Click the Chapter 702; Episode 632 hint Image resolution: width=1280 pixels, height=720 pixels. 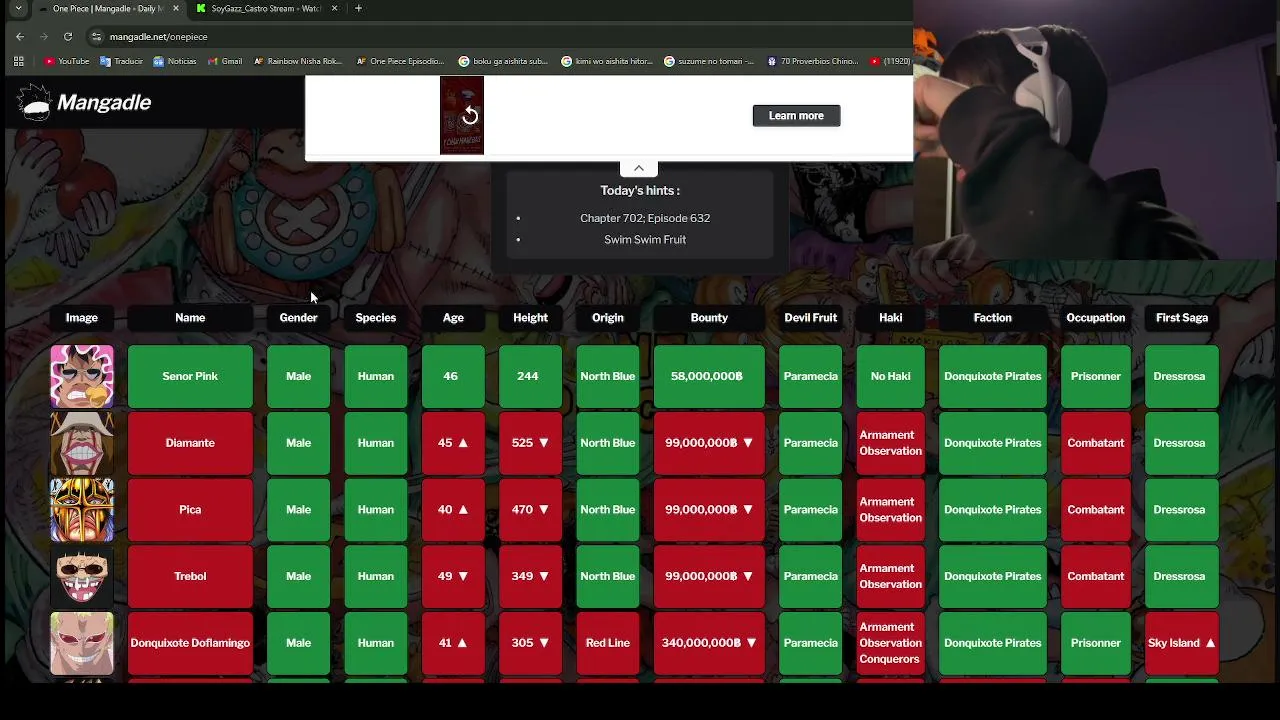(x=645, y=218)
